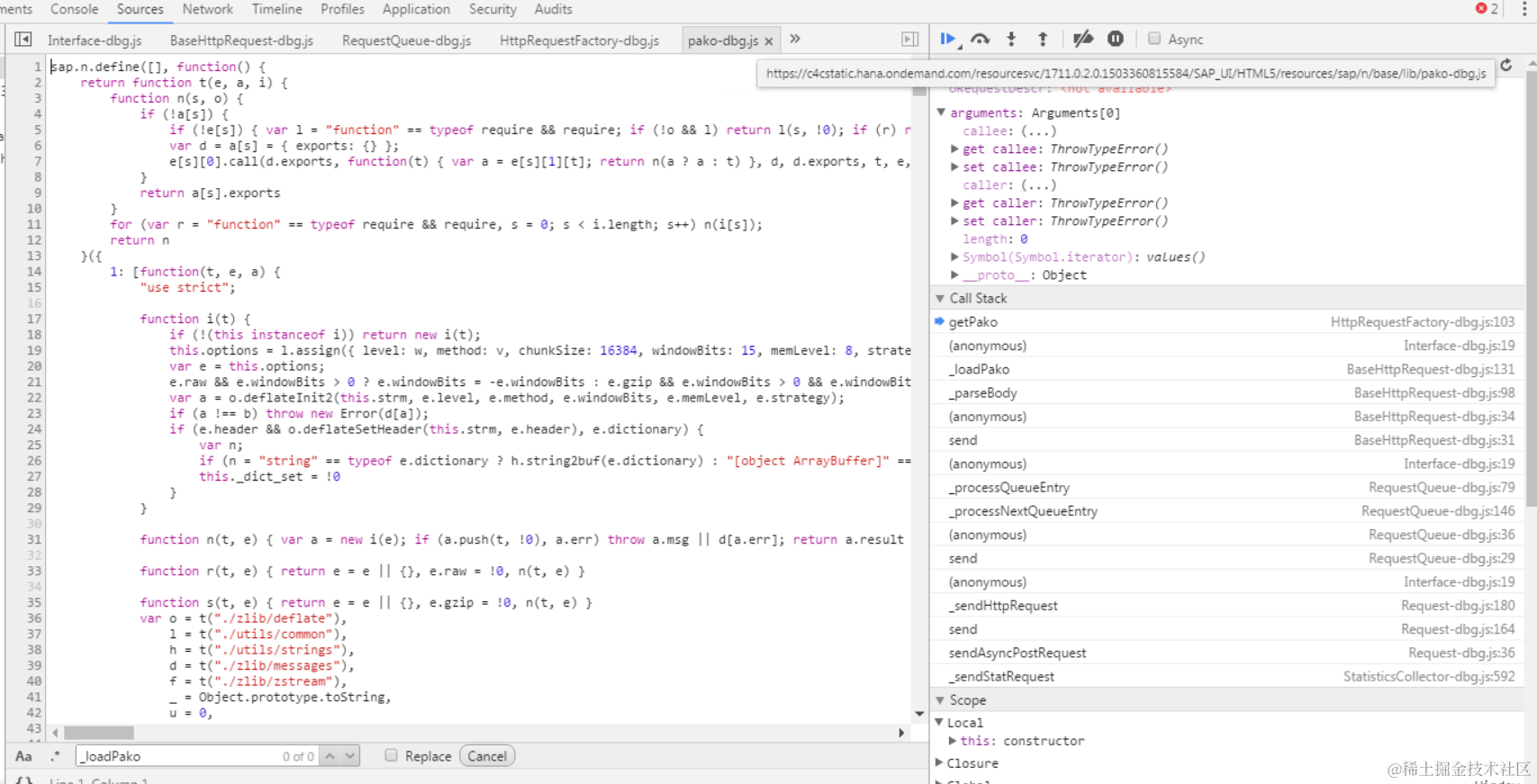The width and height of the screenshot is (1537, 784).
Task: Refresh watch expressions icon
Action: tap(1506, 66)
